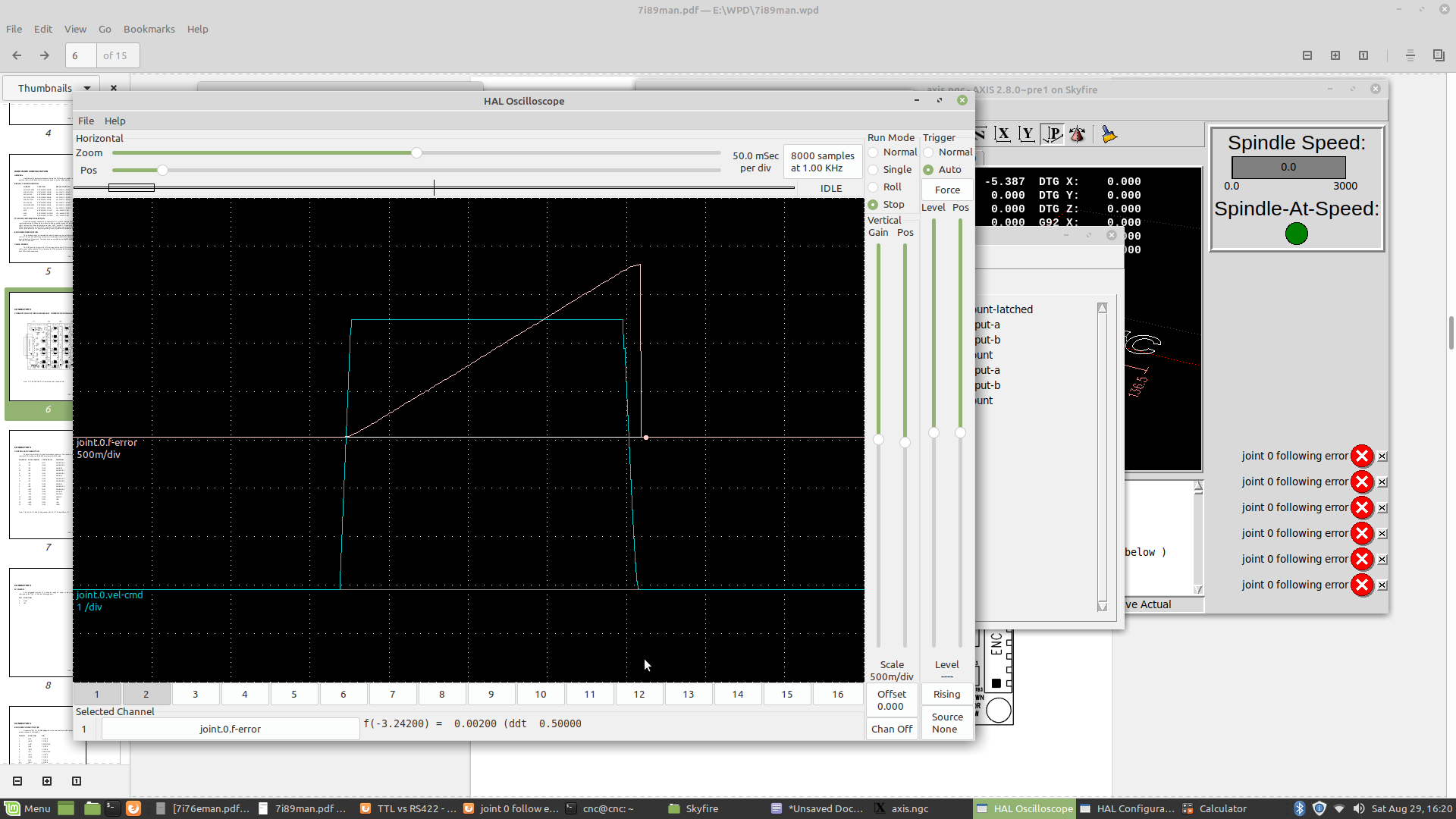Shrink thumbnails with bottom-left minus icon
This screenshot has width=1456, height=819.
[x=17, y=781]
